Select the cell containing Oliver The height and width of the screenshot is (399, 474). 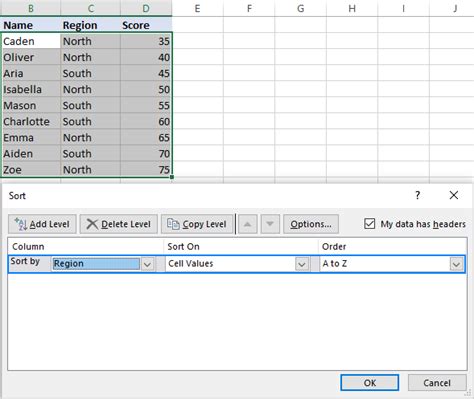point(31,57)
